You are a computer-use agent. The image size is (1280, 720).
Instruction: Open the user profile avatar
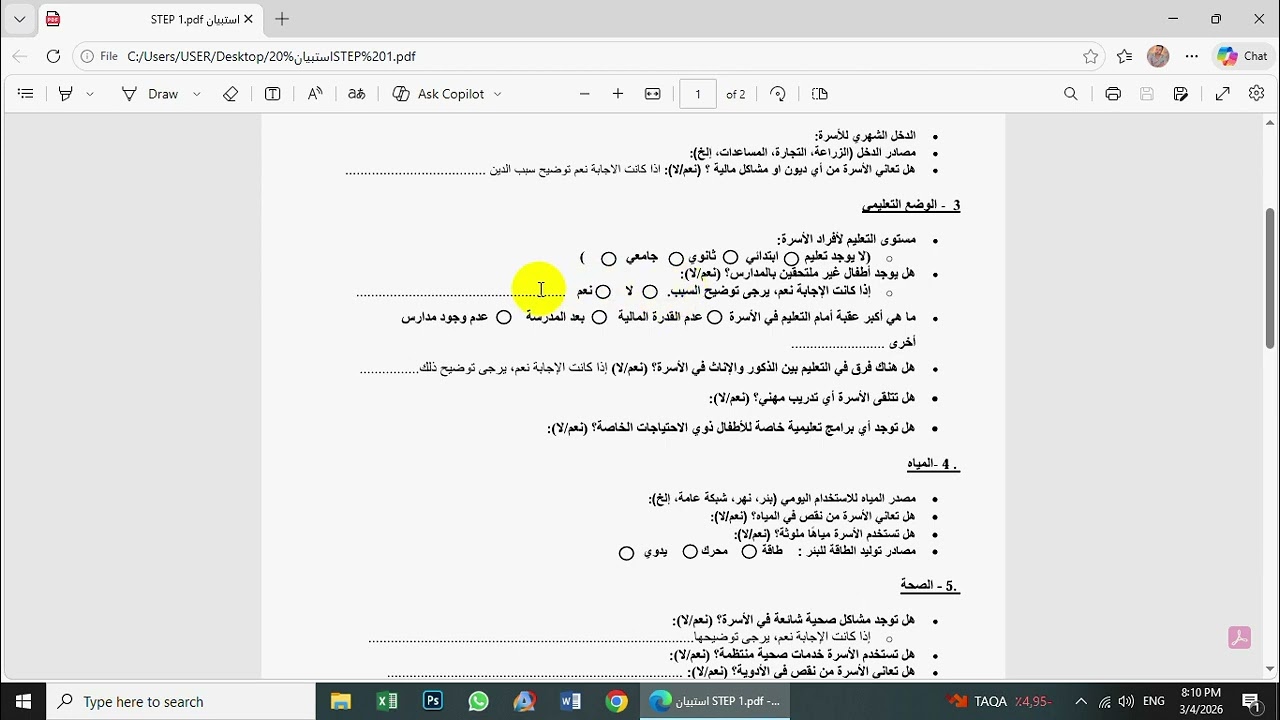[x=1158, y=57]
